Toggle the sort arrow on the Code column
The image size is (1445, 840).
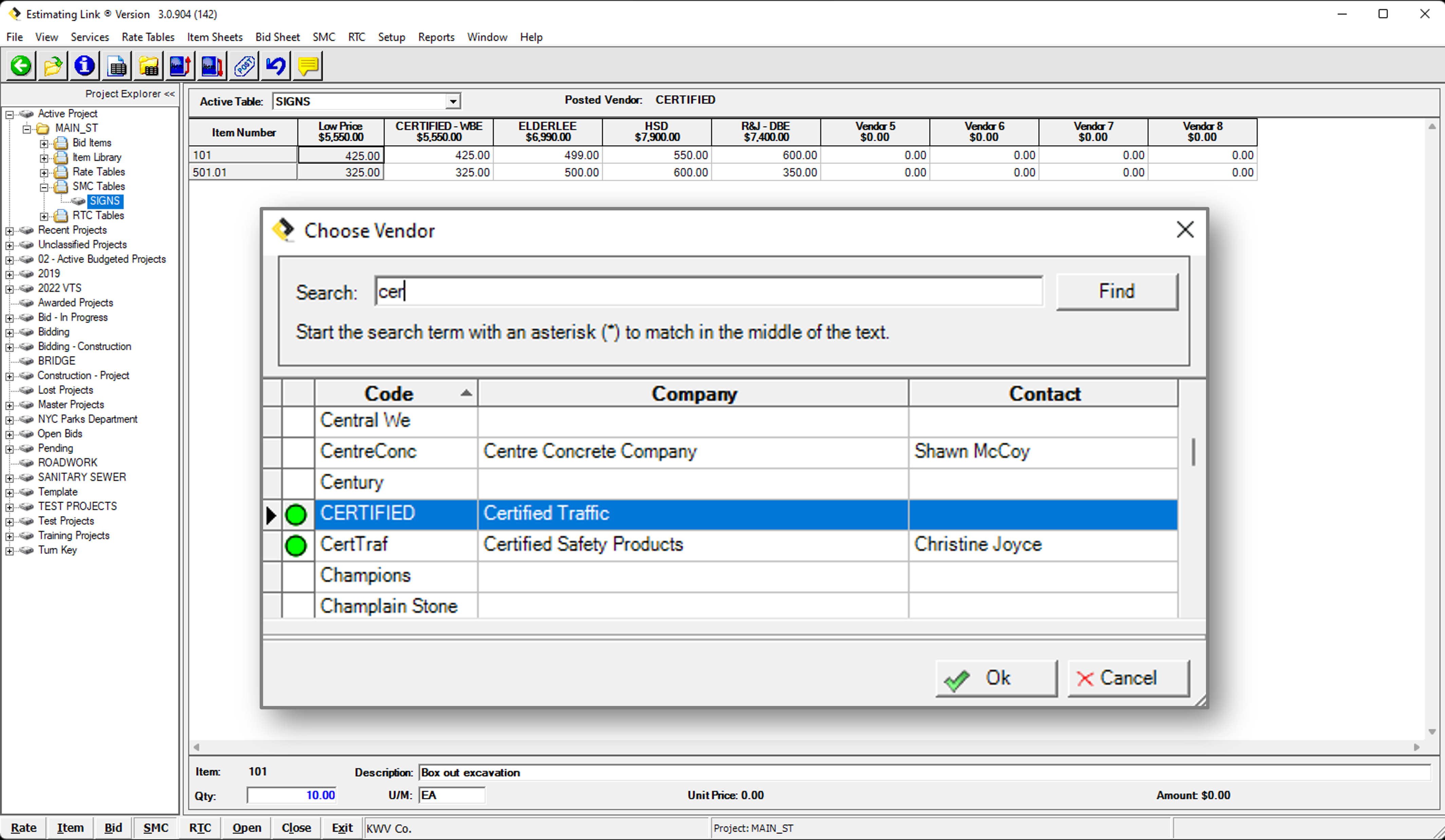click(x=466, y=393)
